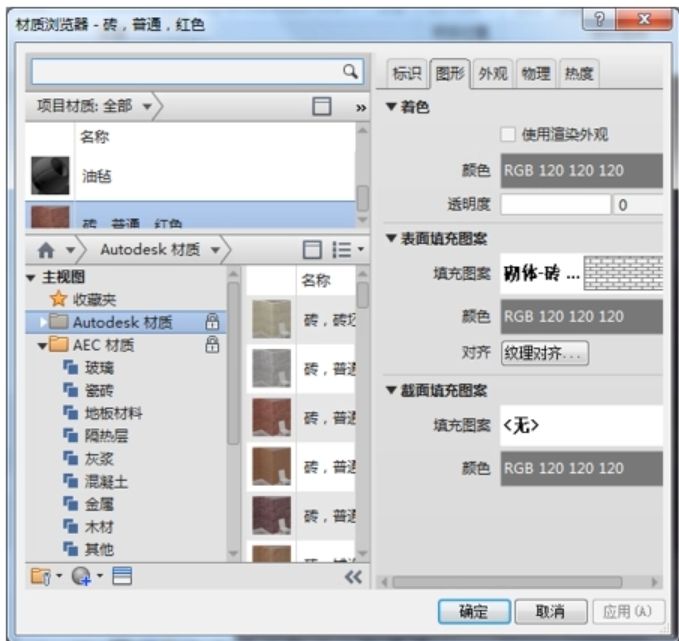The height and width of the screenshot is (641, 679).
Task: Switch to the 物理 tab
Action: [x=536, y=74]
